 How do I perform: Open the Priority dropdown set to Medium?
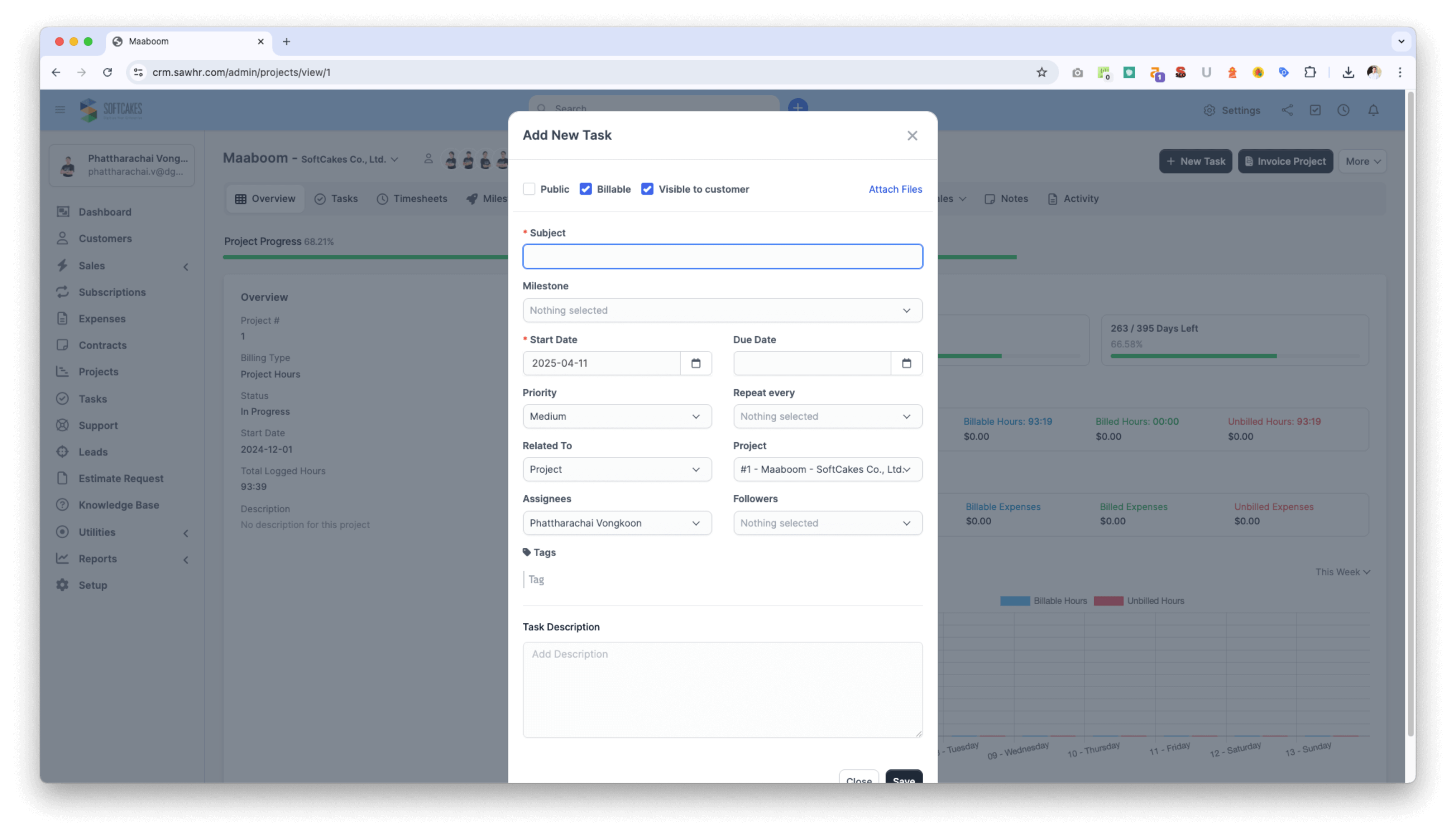(617, 416)
